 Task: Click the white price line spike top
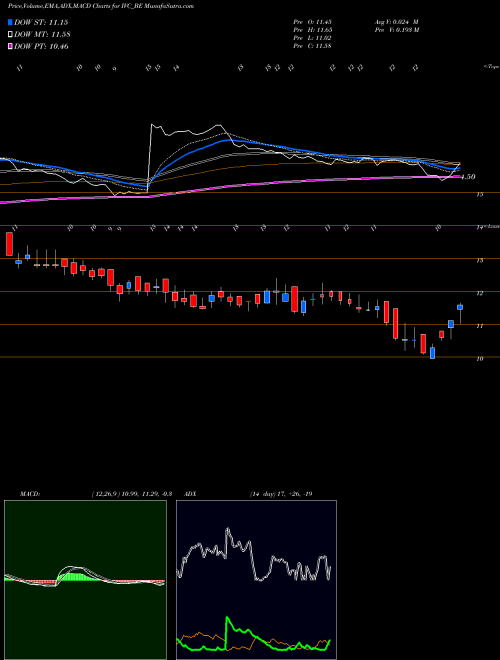pos(152,125)
